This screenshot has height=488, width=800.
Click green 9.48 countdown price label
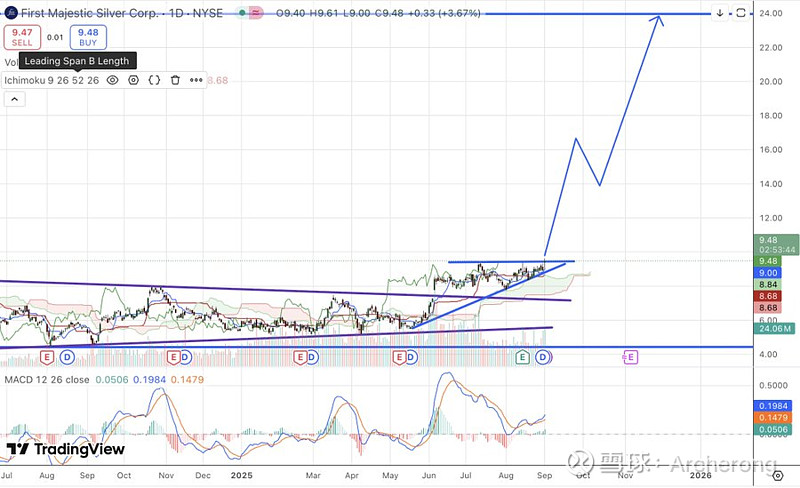tap(776, 245)
